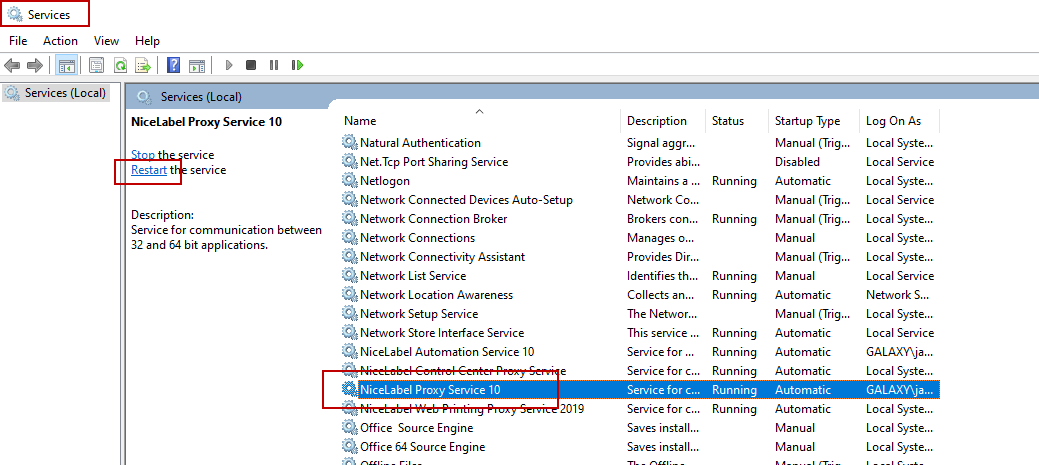Click 'Signal aggr...' description for Natural Authentication
This screenshot has height=465, width=1039.
(660, 142)
